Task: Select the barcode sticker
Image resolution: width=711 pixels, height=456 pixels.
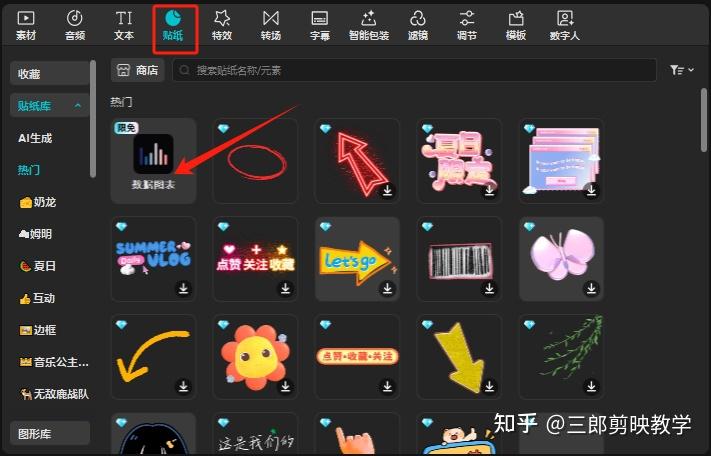Action: pyautogui.click(x=459, y=259)
